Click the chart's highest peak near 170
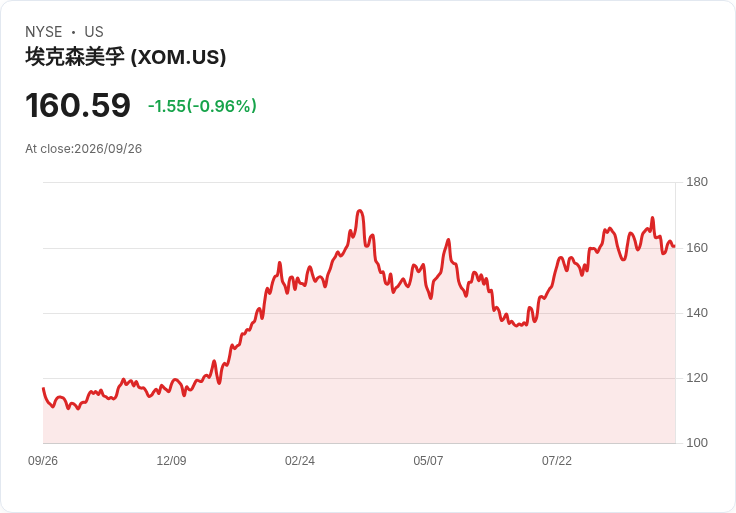Image resolution: width=736 pixels, height=513 pixels. pyautogui.click(x=360, y=211)
